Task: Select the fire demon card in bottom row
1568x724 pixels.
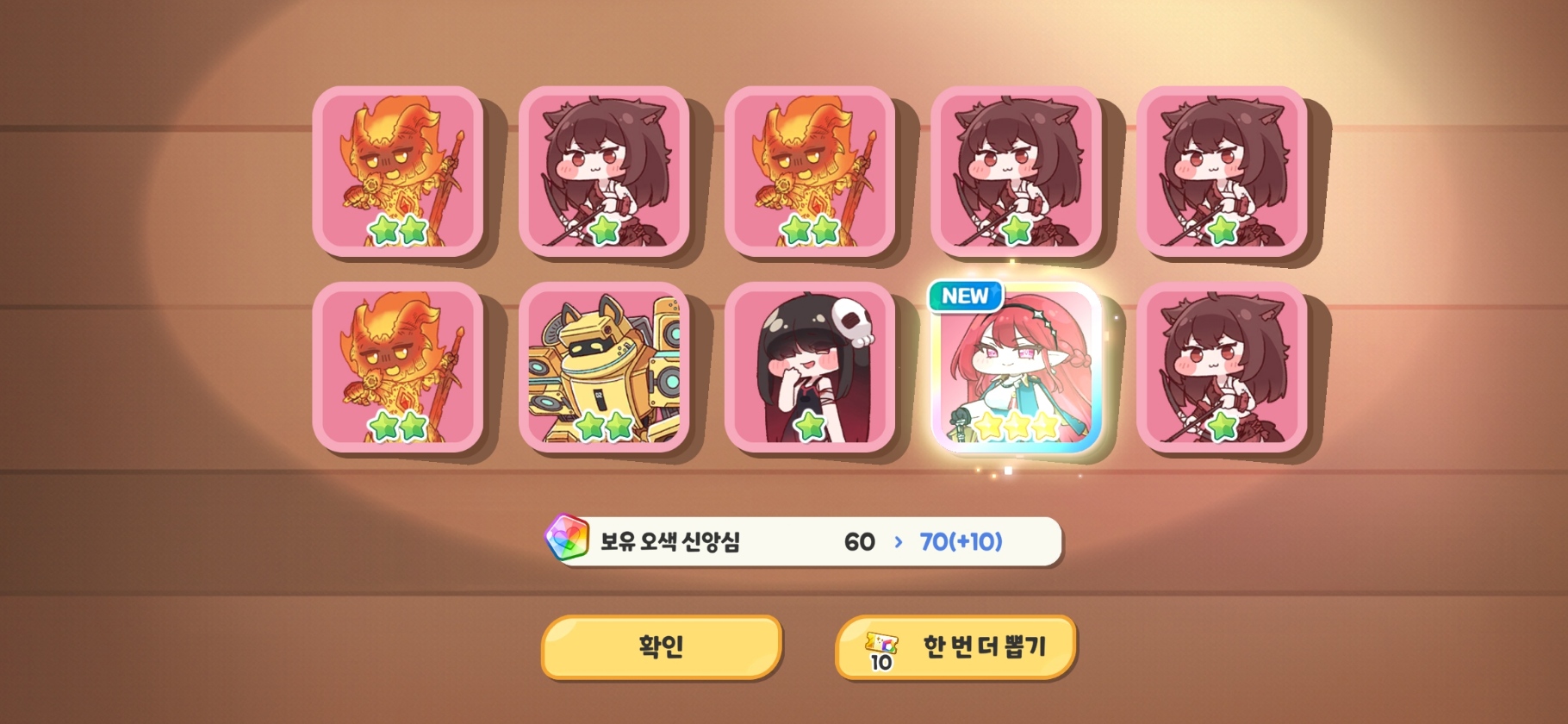Action: click(x=398, y=367)
